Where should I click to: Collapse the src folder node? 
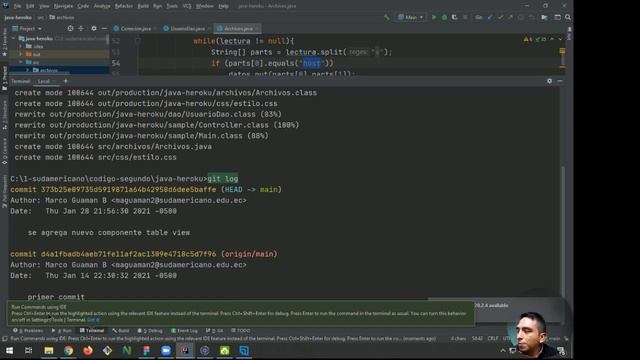[x=21, y=62]
